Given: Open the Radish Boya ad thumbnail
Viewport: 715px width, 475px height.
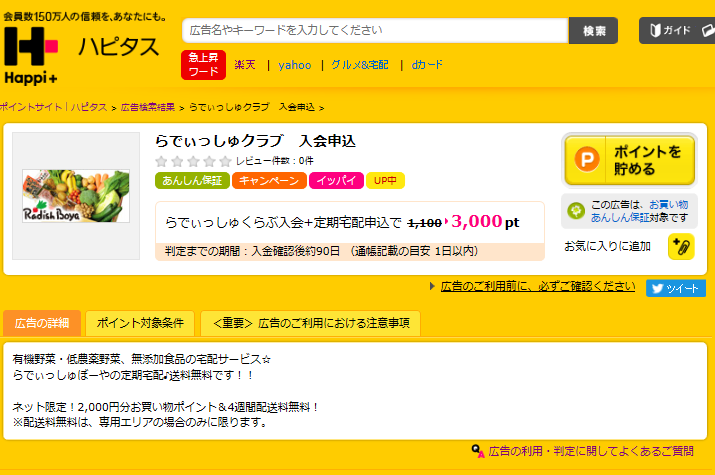Looking at the screenshot, I should pos(76,196).
